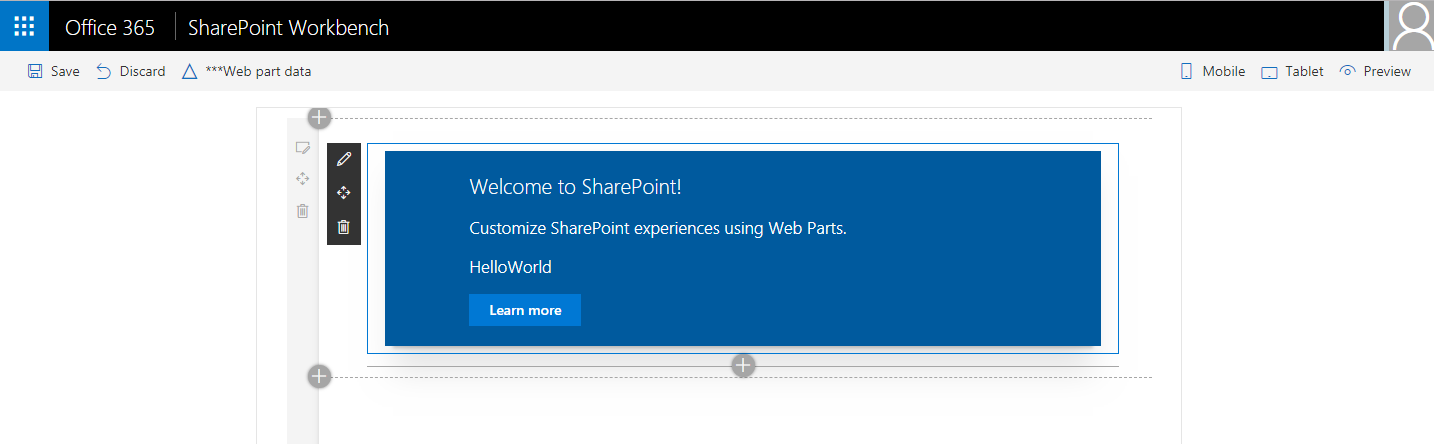The image size is (1434, 444).
Task: Select the move web part icon
Action: (344, 193)
